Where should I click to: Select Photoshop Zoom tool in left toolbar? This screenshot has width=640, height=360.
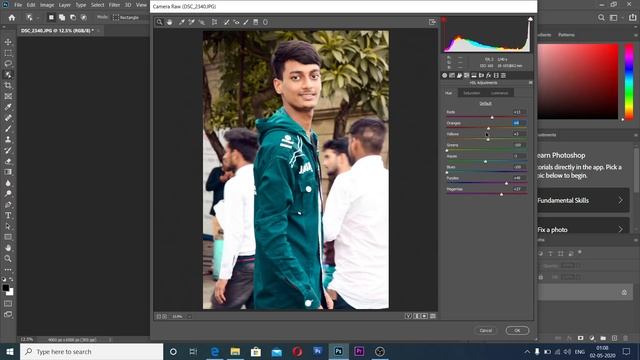[8, 258]
